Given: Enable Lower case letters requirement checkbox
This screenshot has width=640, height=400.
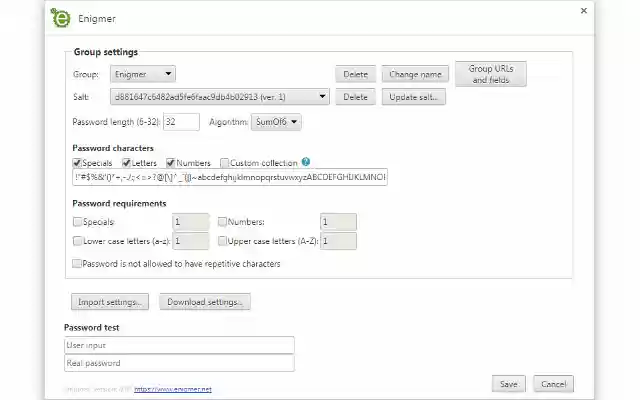Looking at the screenshot, I should coord(77,241).
